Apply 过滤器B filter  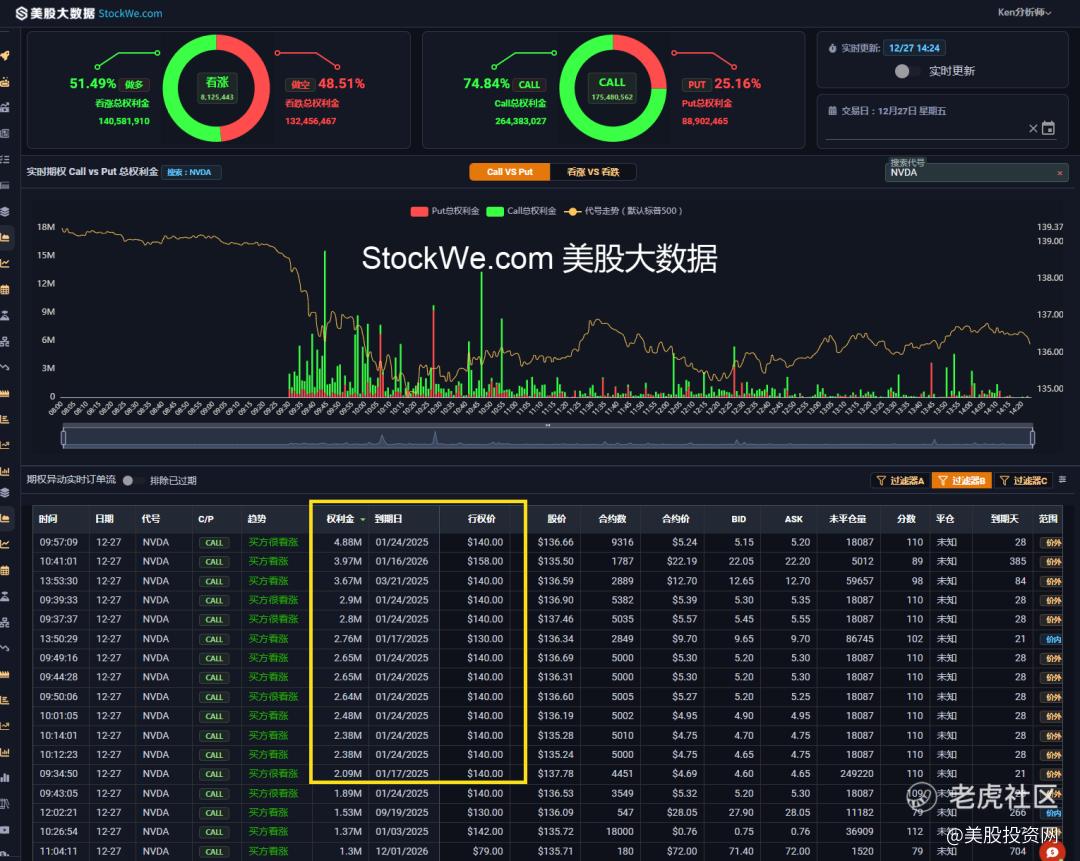pos(962,480)
